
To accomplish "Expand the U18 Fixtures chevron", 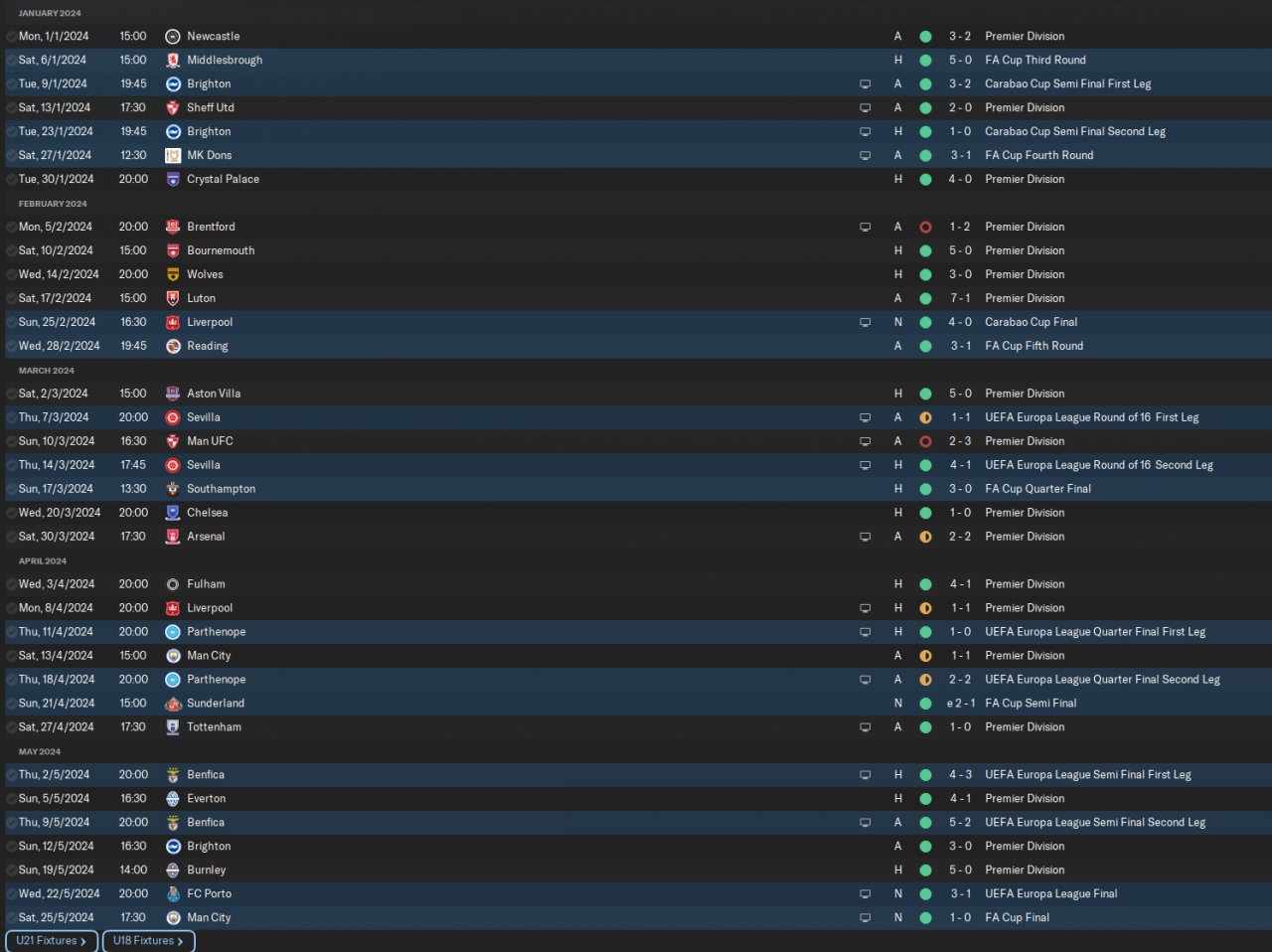I will pos(180,941).
